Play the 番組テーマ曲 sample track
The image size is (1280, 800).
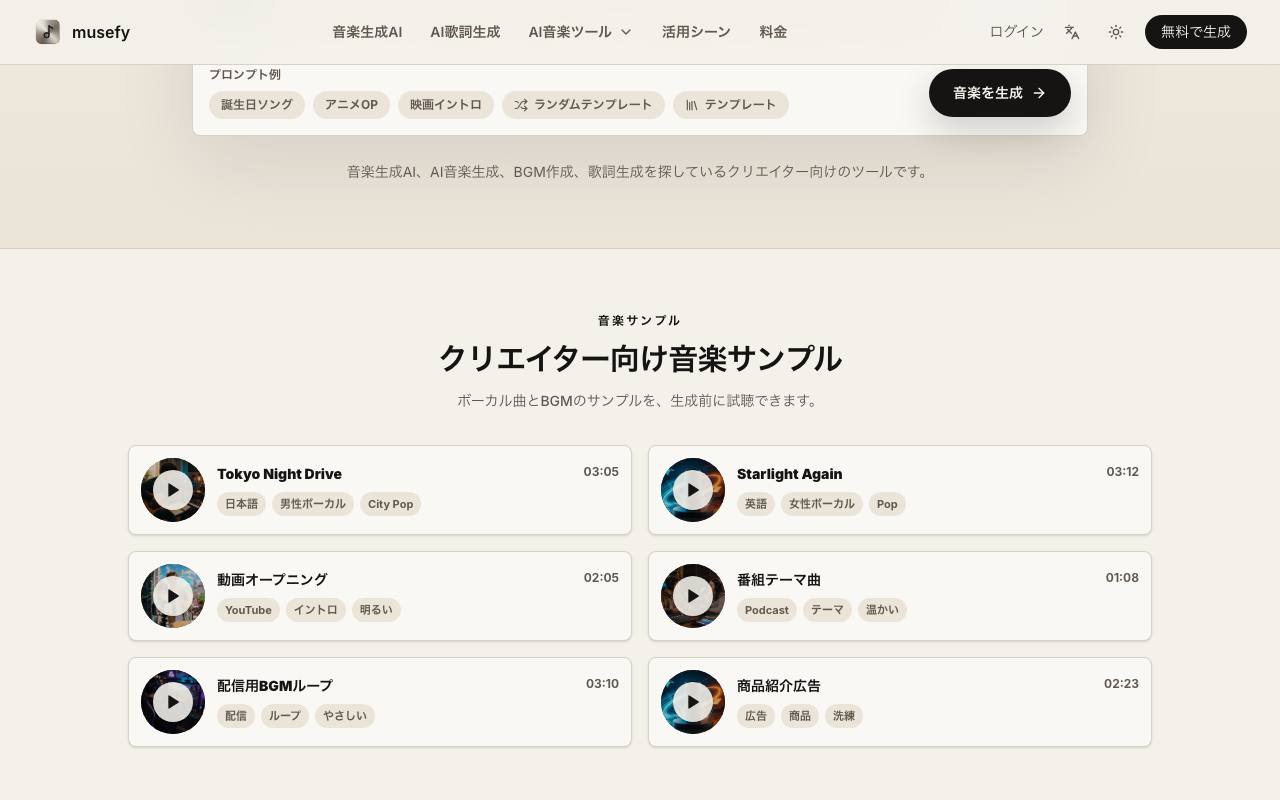[693, 596]
